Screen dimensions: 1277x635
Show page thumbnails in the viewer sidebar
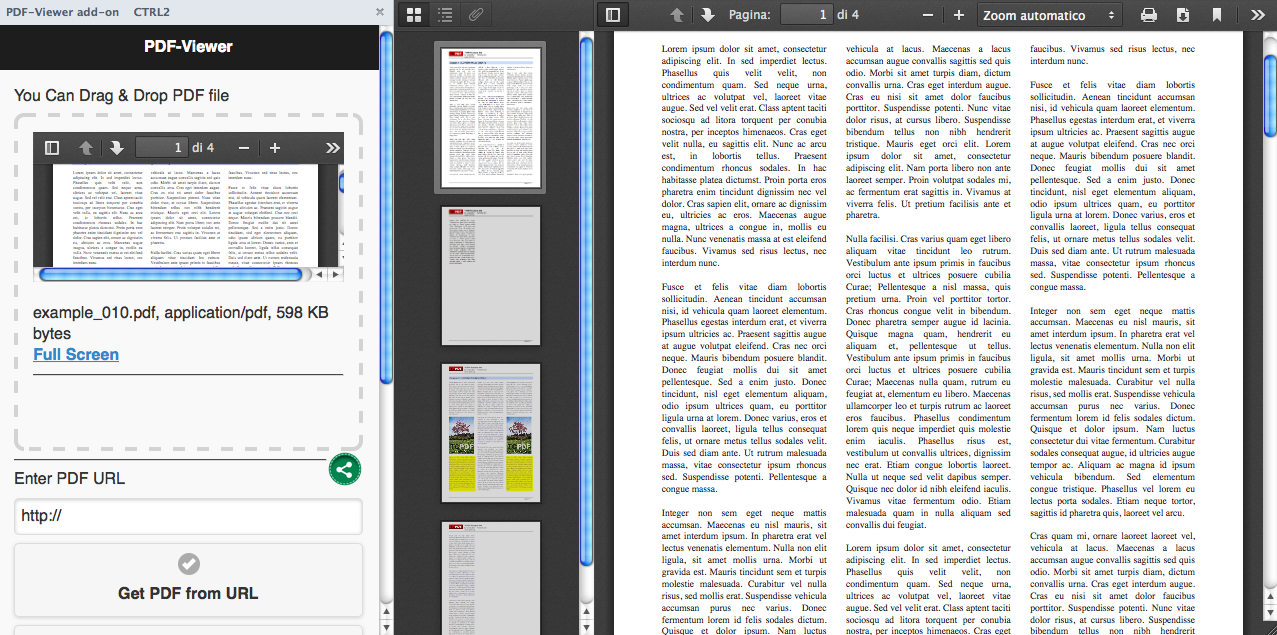(414, 15)
